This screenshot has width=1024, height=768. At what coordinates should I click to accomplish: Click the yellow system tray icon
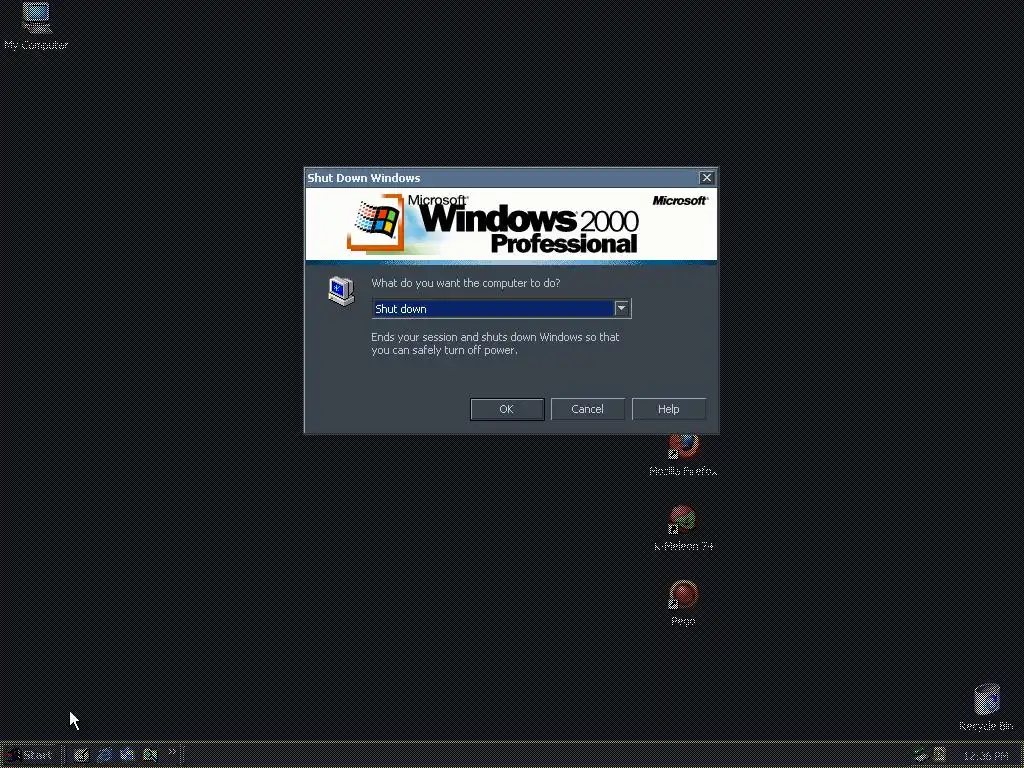939,756
